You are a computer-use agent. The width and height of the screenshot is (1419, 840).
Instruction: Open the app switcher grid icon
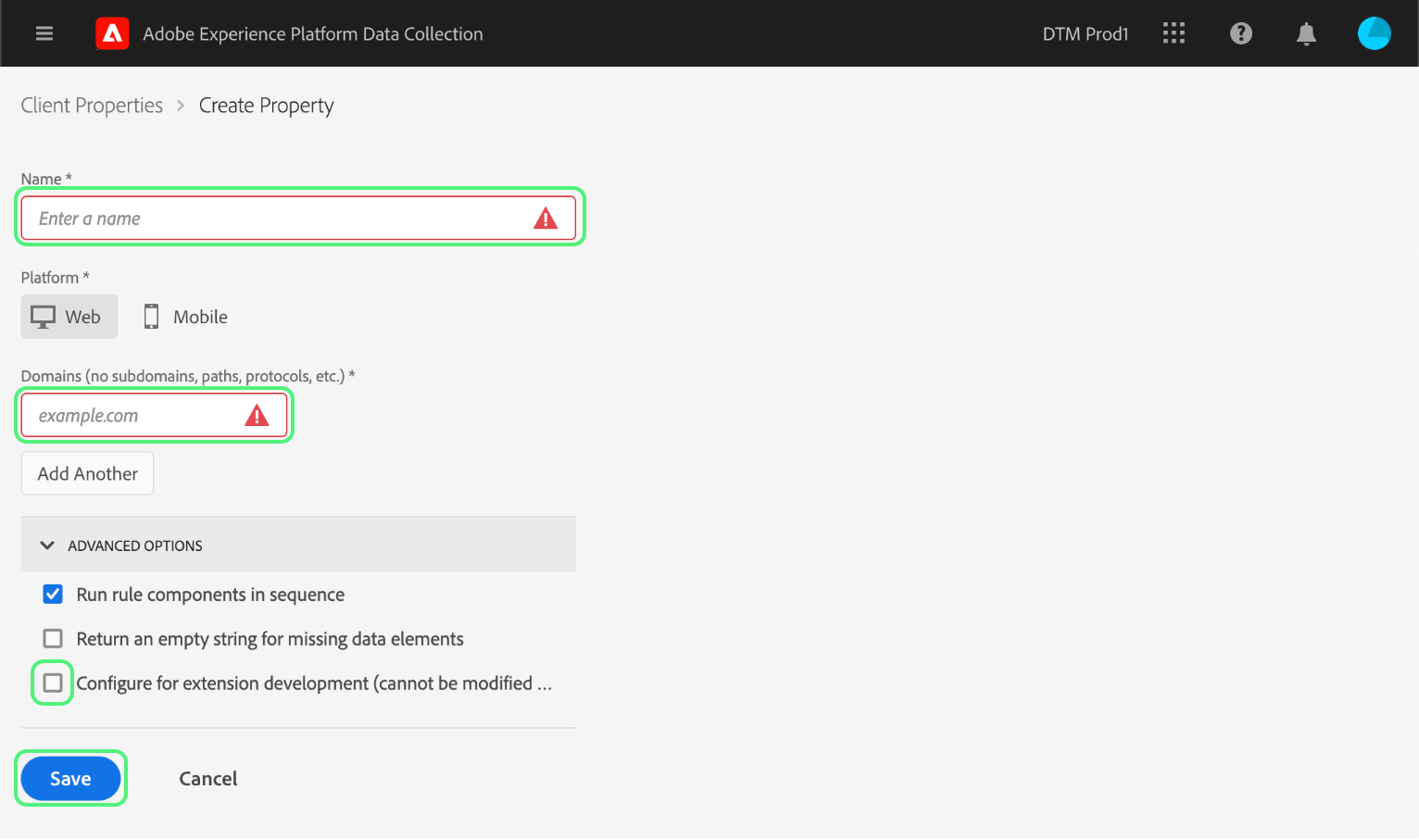pos(1174,33)
